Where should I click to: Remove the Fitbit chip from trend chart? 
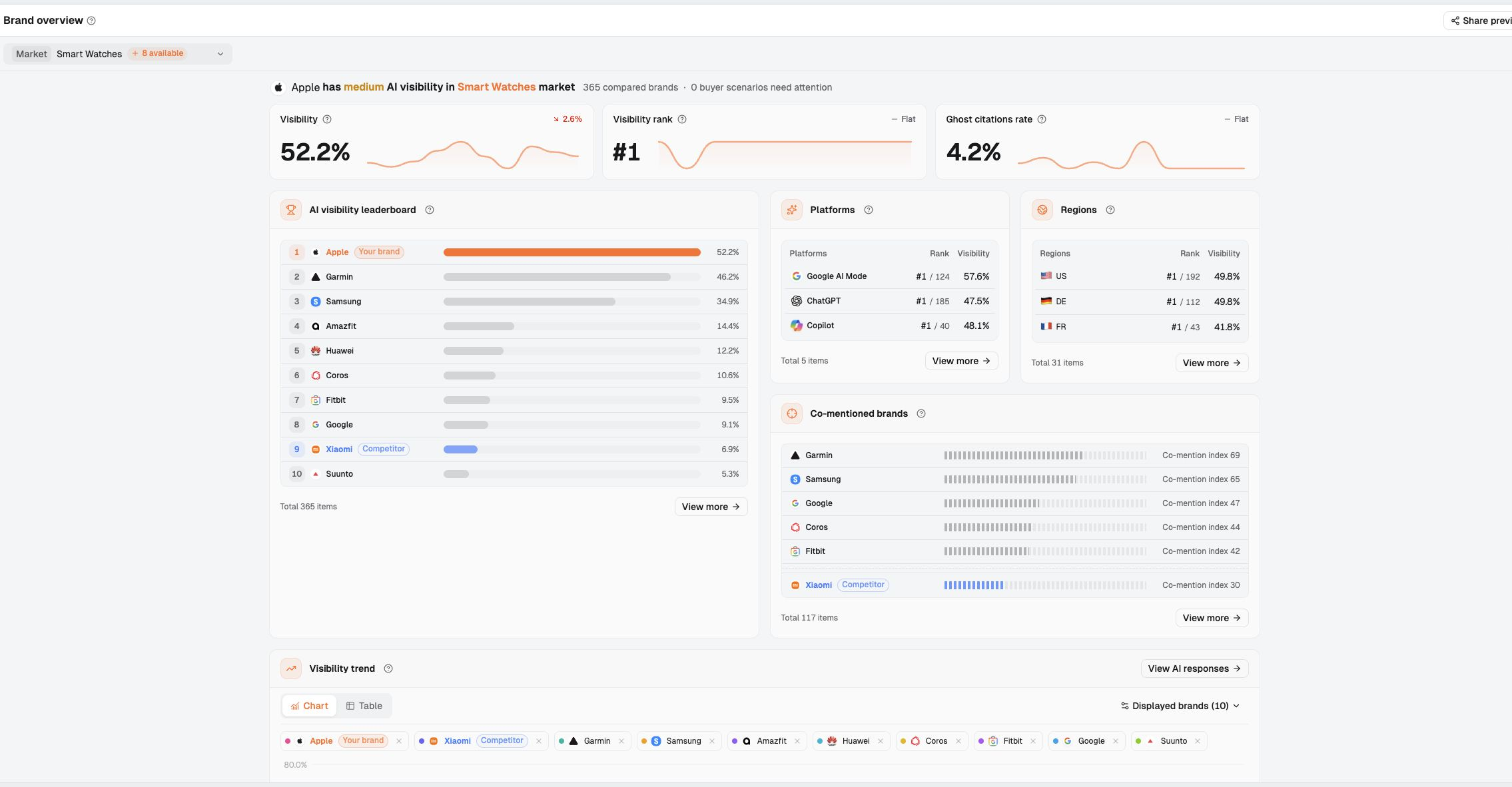[1033, 741]
